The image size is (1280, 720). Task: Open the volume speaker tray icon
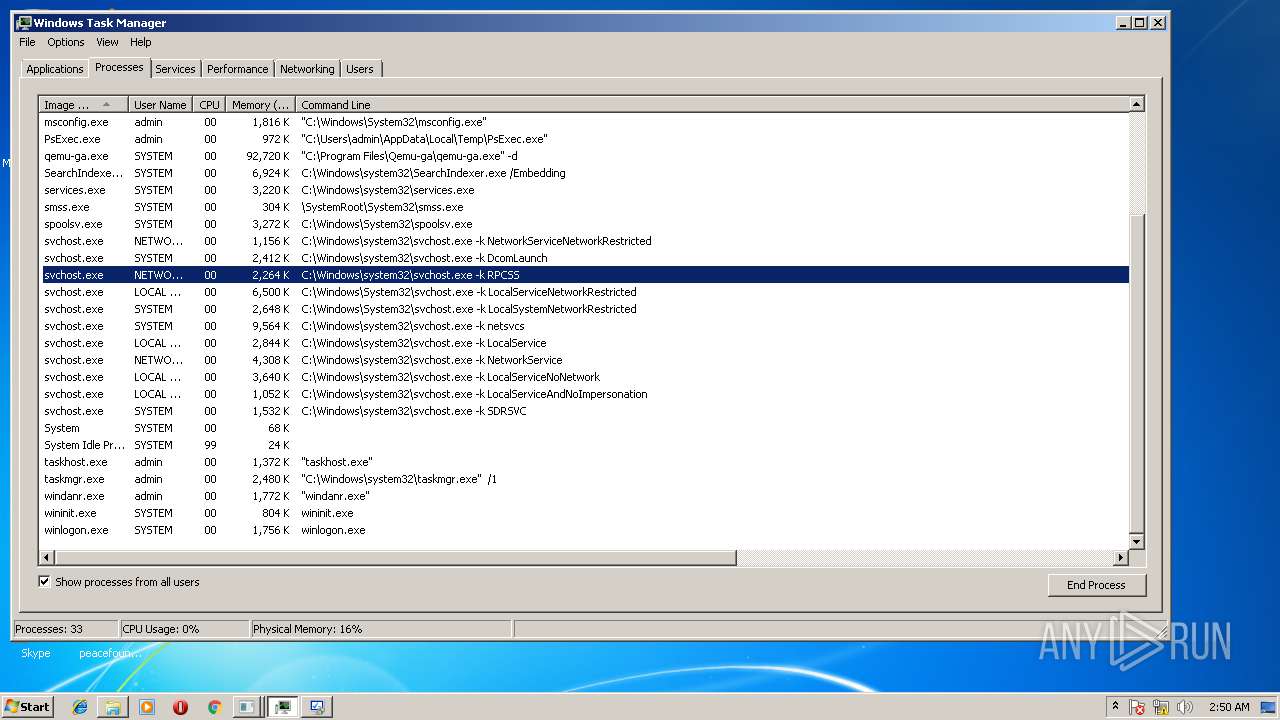click(1185, 707)
